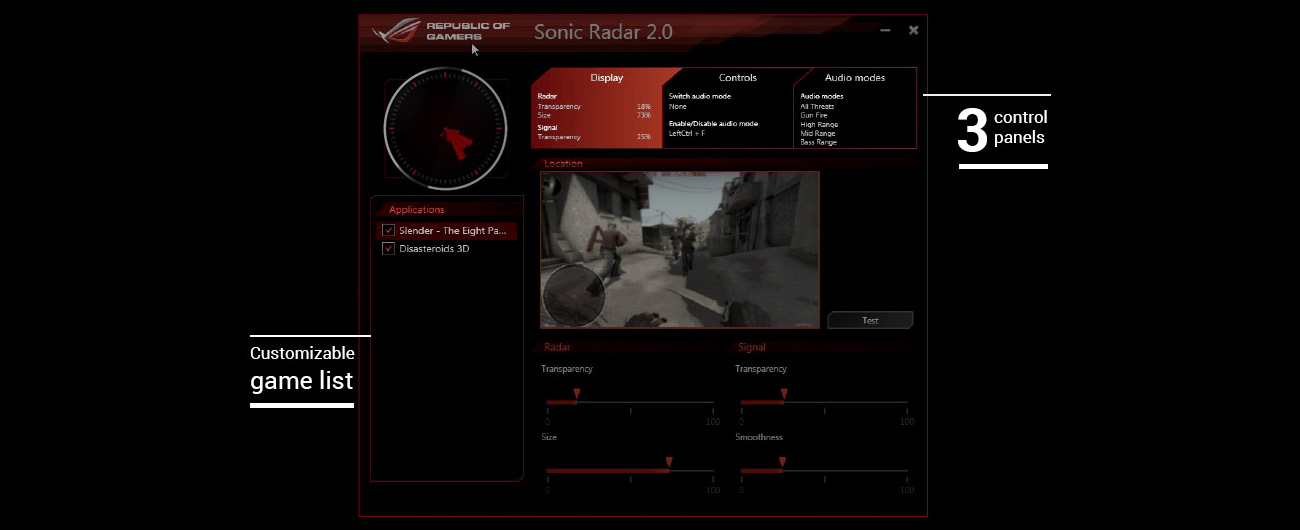Uncheck Slender - The Eight Pages application
Viewport: 1300px width, 530px height.
[x=389, y=230]
